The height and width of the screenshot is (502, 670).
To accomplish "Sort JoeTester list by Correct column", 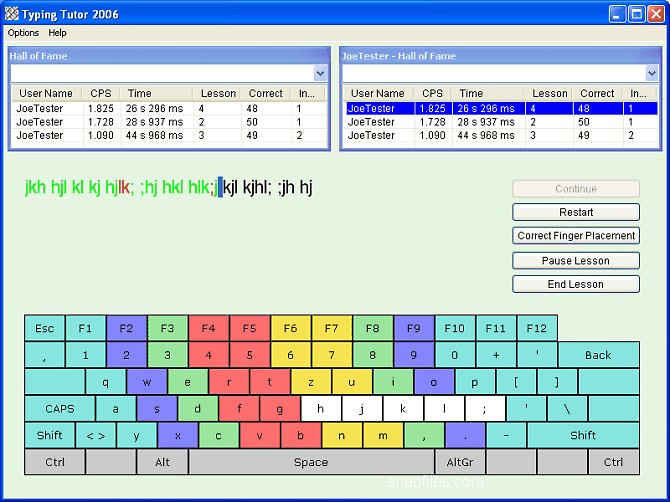I will pyautogui.click(x=597, y=93).
